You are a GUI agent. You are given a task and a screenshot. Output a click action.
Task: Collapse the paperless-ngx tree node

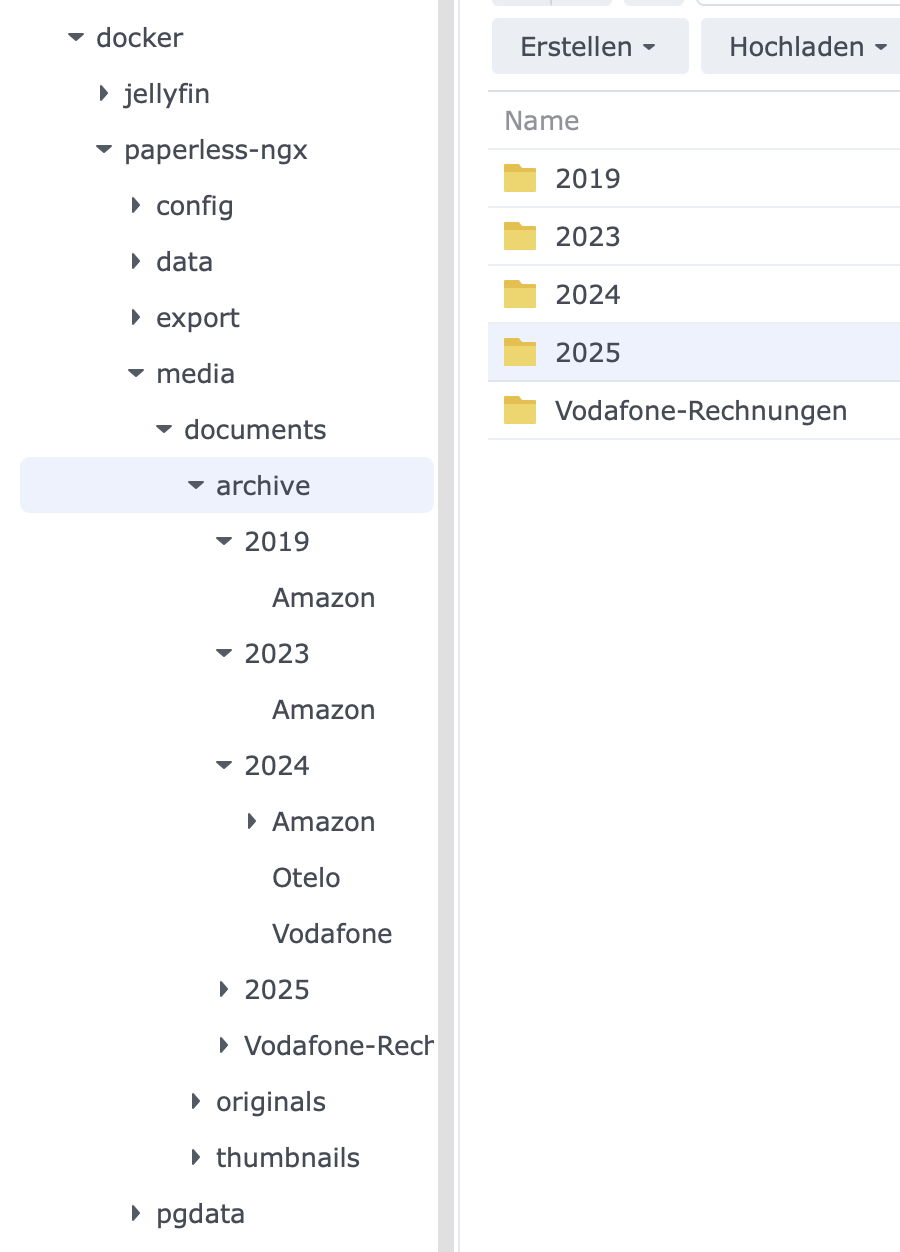point(103,150)
